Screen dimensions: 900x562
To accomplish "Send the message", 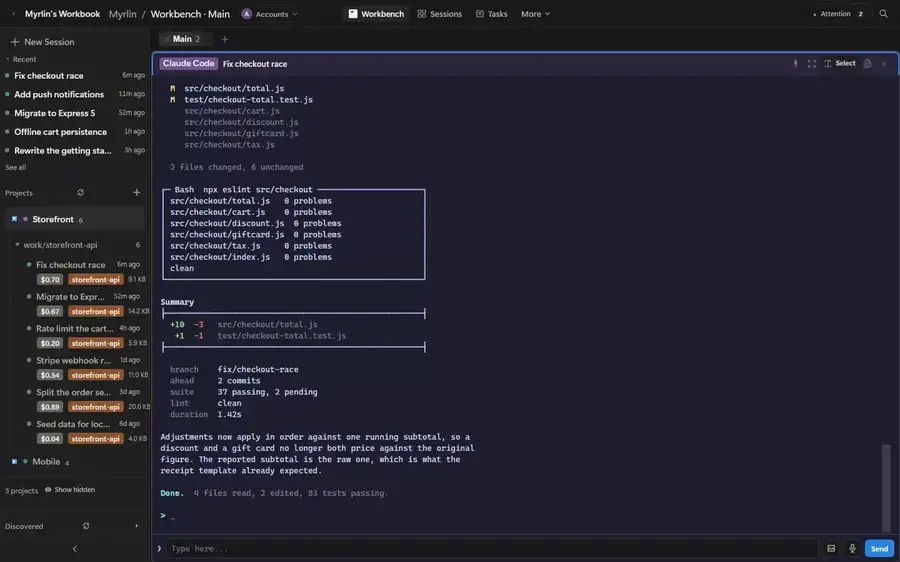I will coord(879,549).
